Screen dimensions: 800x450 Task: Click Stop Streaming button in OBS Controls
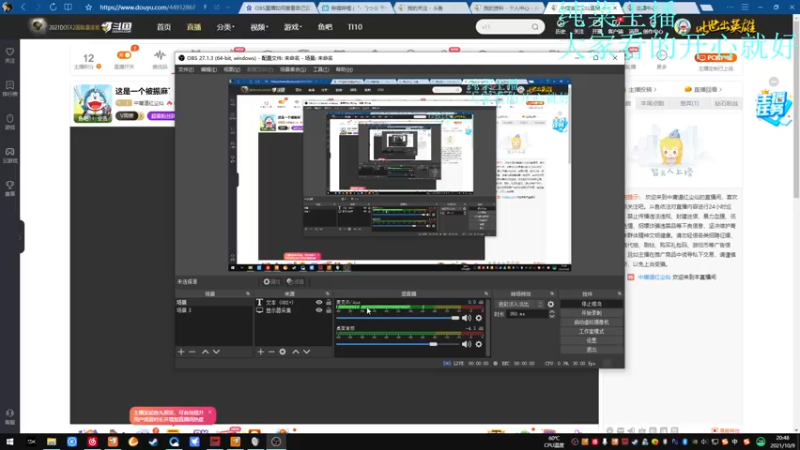[591, 304]
